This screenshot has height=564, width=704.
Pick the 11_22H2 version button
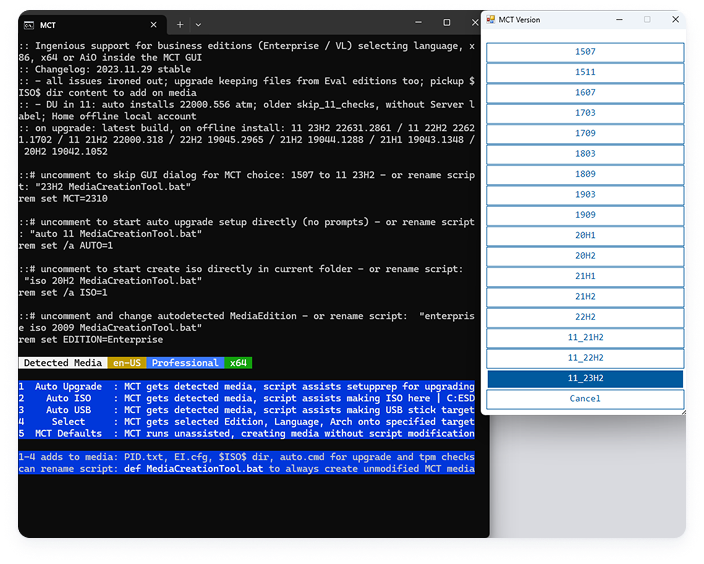[585, 358]
